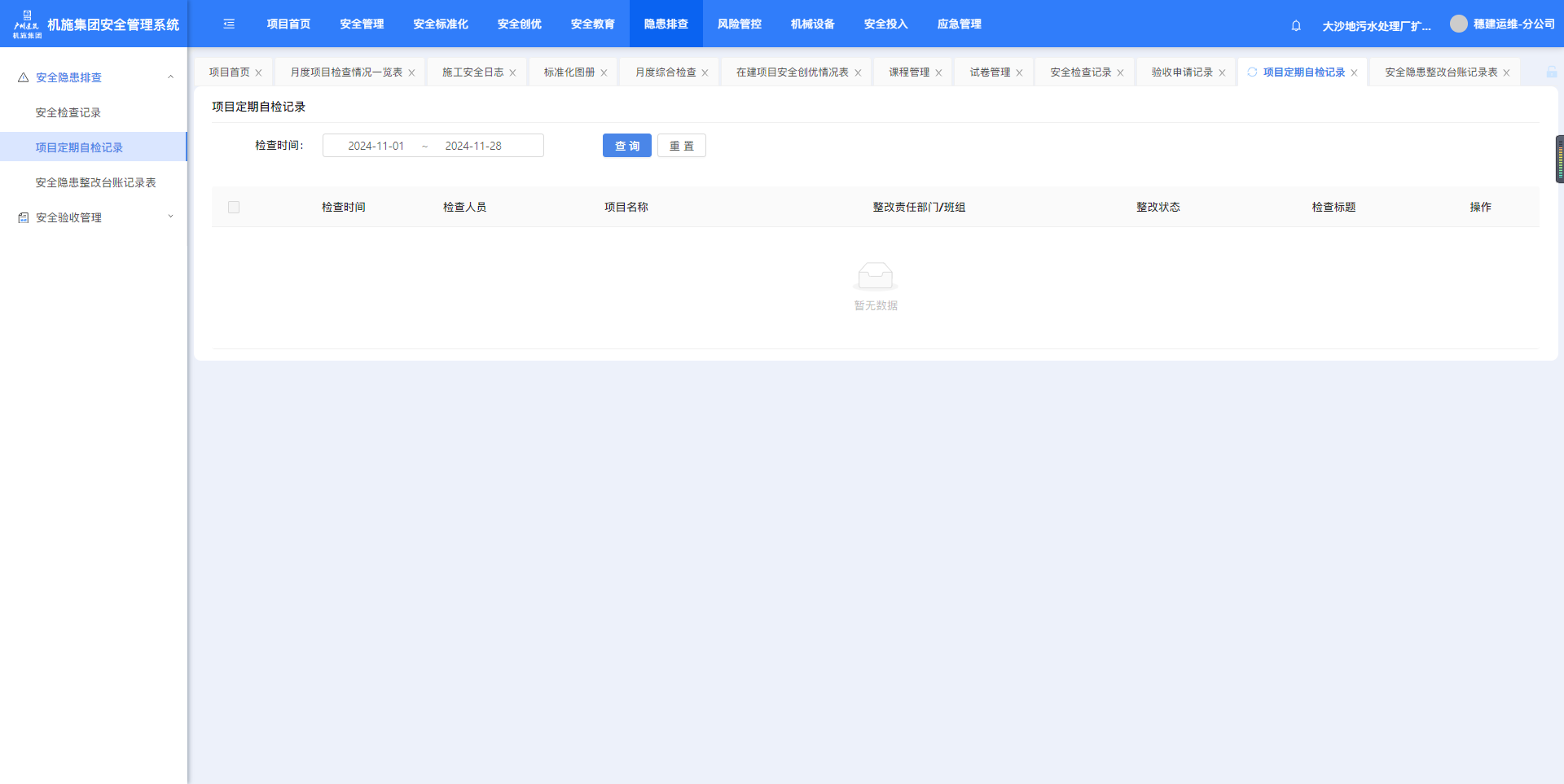Click the notification bell icon
This screenshot has height=784, width=1564.
pyautogui.click(x=1296, y=25)
